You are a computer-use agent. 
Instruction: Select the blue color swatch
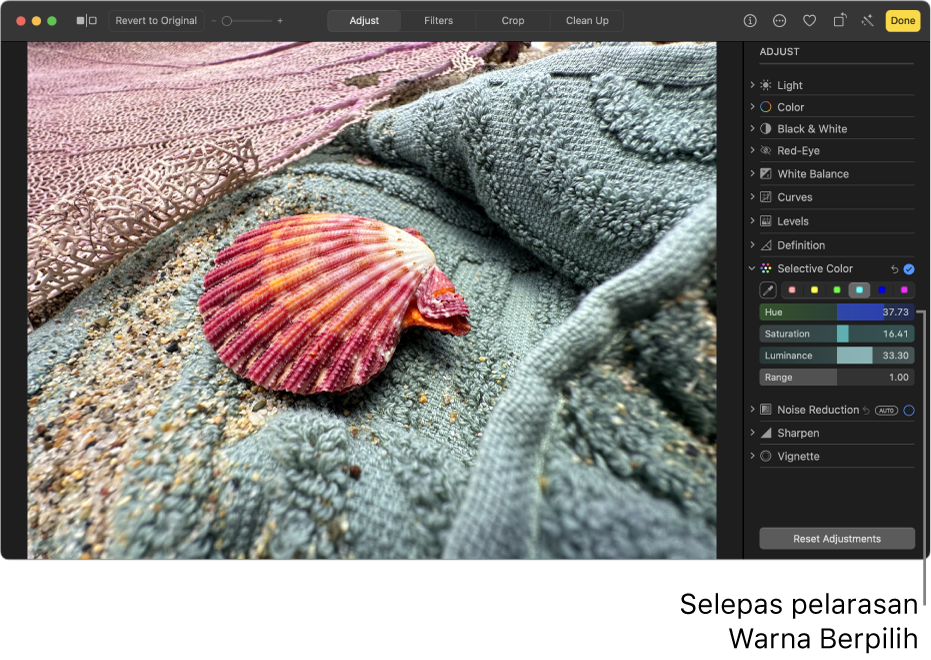tap(882, 290)
